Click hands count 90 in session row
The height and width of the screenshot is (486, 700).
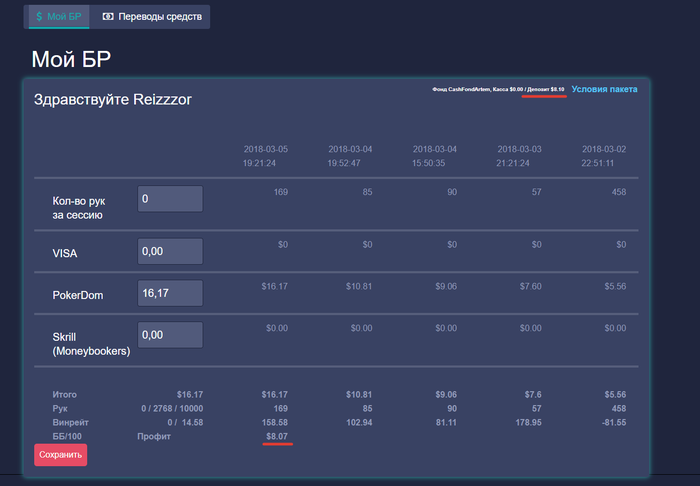pos(452,192)
